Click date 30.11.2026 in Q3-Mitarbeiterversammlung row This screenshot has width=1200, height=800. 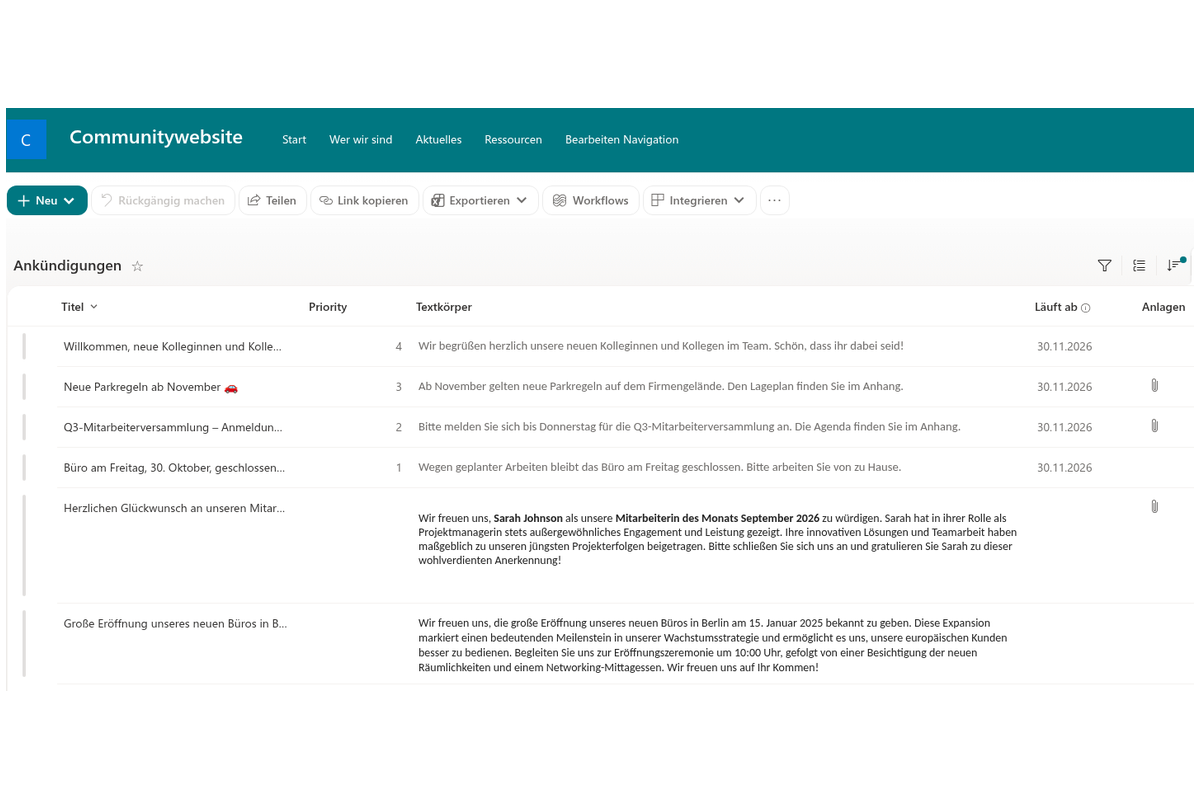1064,427
